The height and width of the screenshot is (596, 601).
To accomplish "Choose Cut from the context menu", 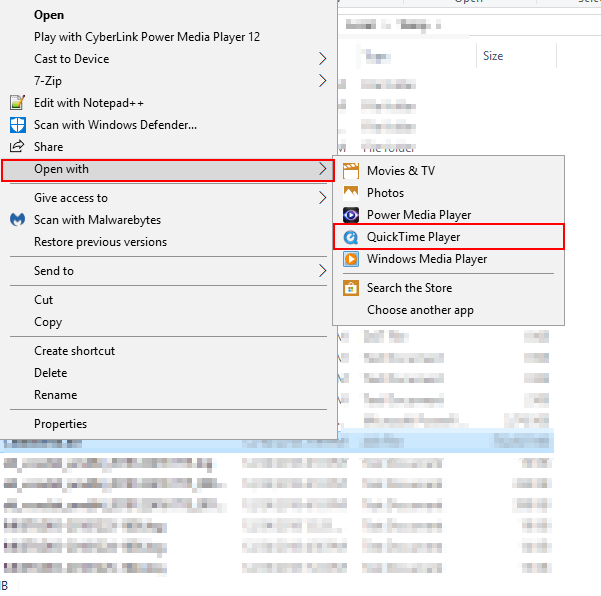I will coord(169,300).
